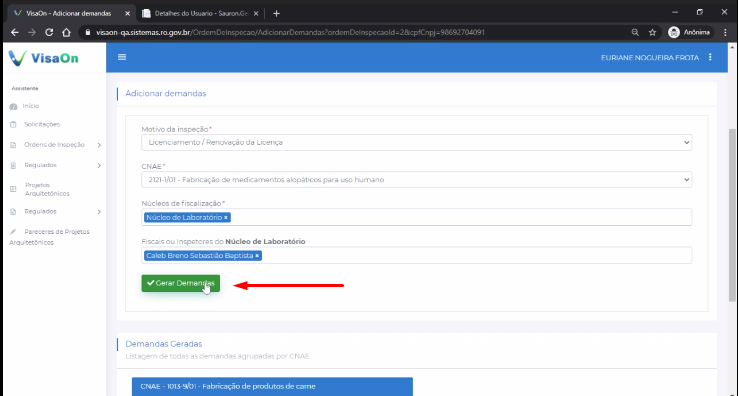View site lock info icon in address bar
Viewport: 738px width, 396px height.
pos(88,32)
